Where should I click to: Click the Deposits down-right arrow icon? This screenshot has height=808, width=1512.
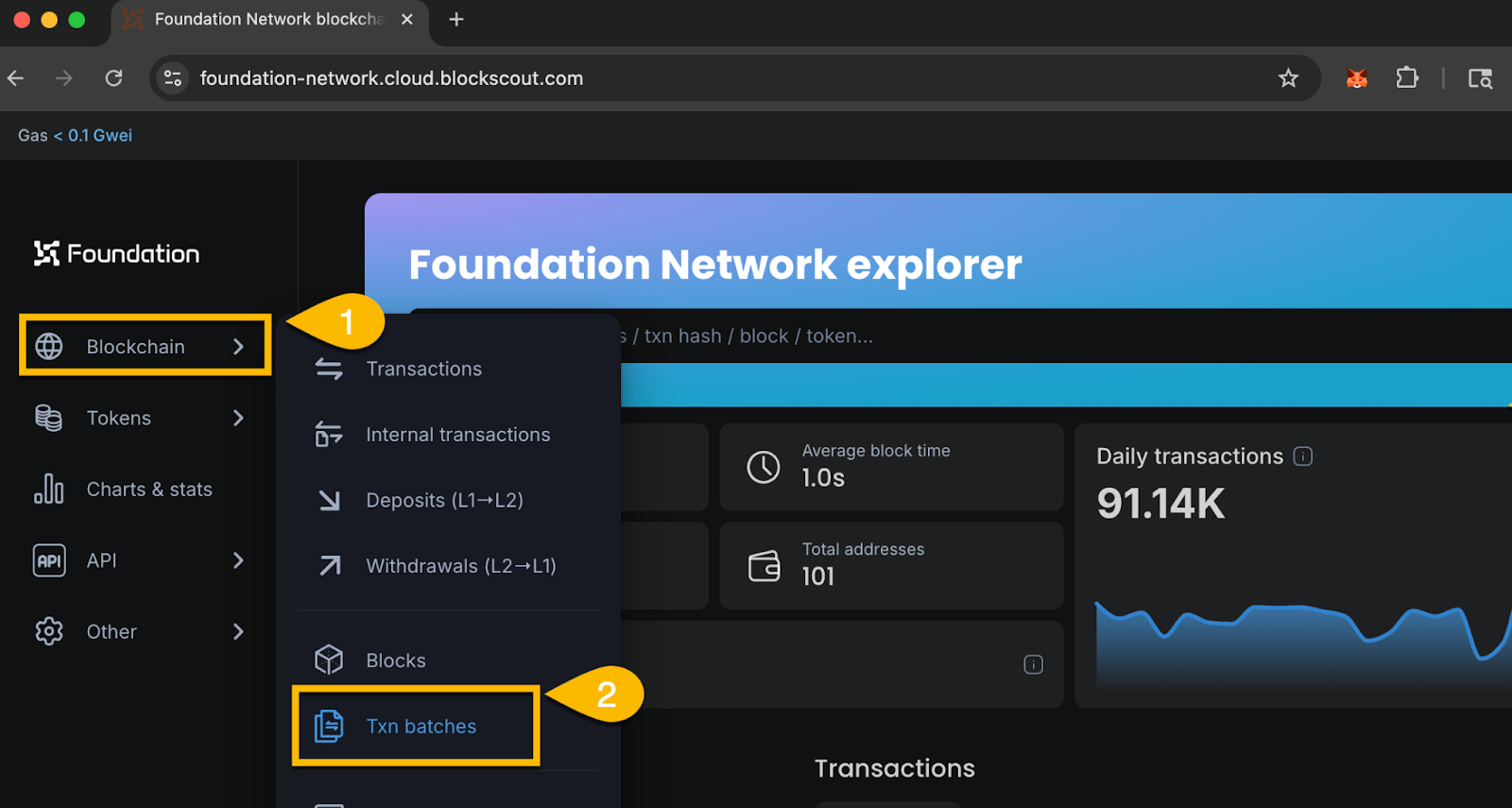[329, 500]
